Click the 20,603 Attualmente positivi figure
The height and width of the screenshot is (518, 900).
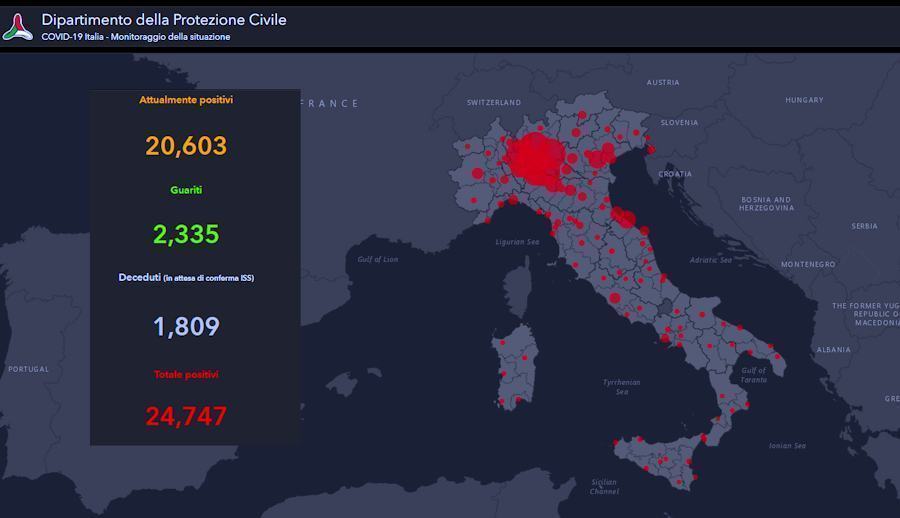[186, 146]
